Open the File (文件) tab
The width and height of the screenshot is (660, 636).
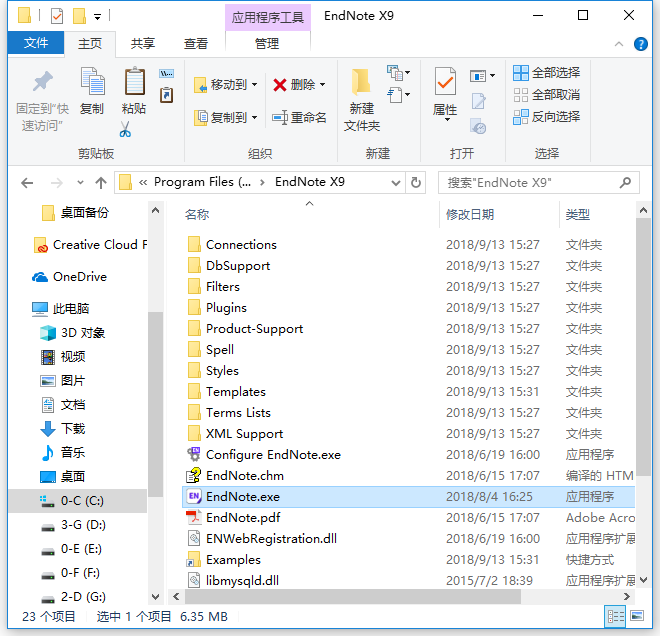click(36, 43)
